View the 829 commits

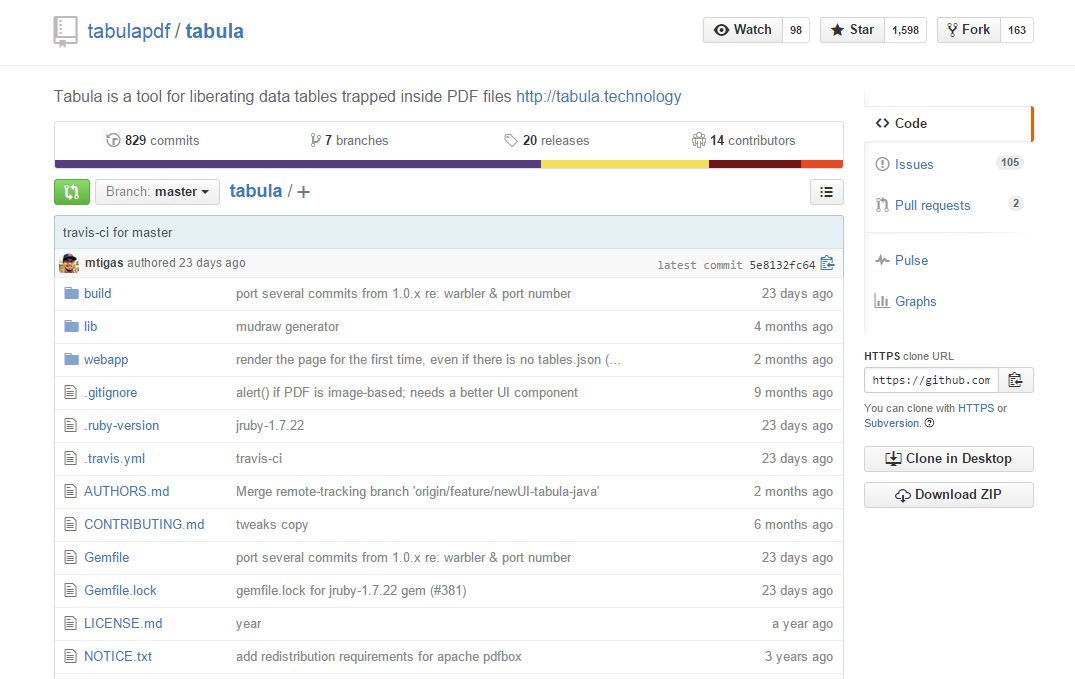(x=153, y=141)
